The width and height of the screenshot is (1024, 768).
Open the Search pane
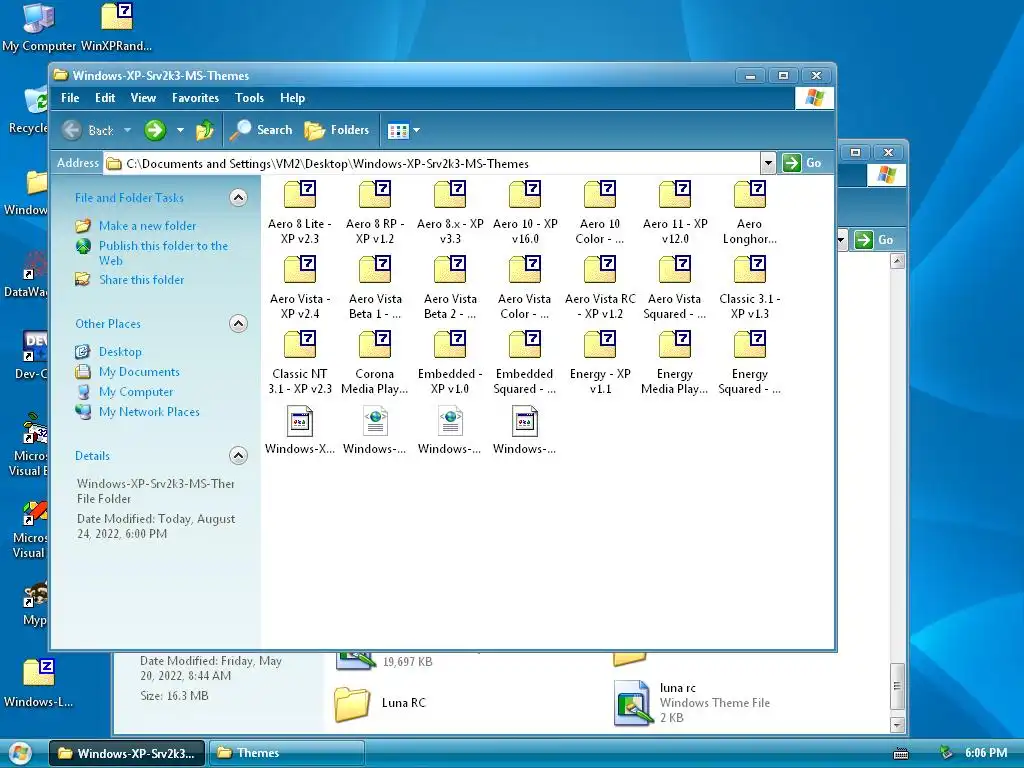pos(261,130)
